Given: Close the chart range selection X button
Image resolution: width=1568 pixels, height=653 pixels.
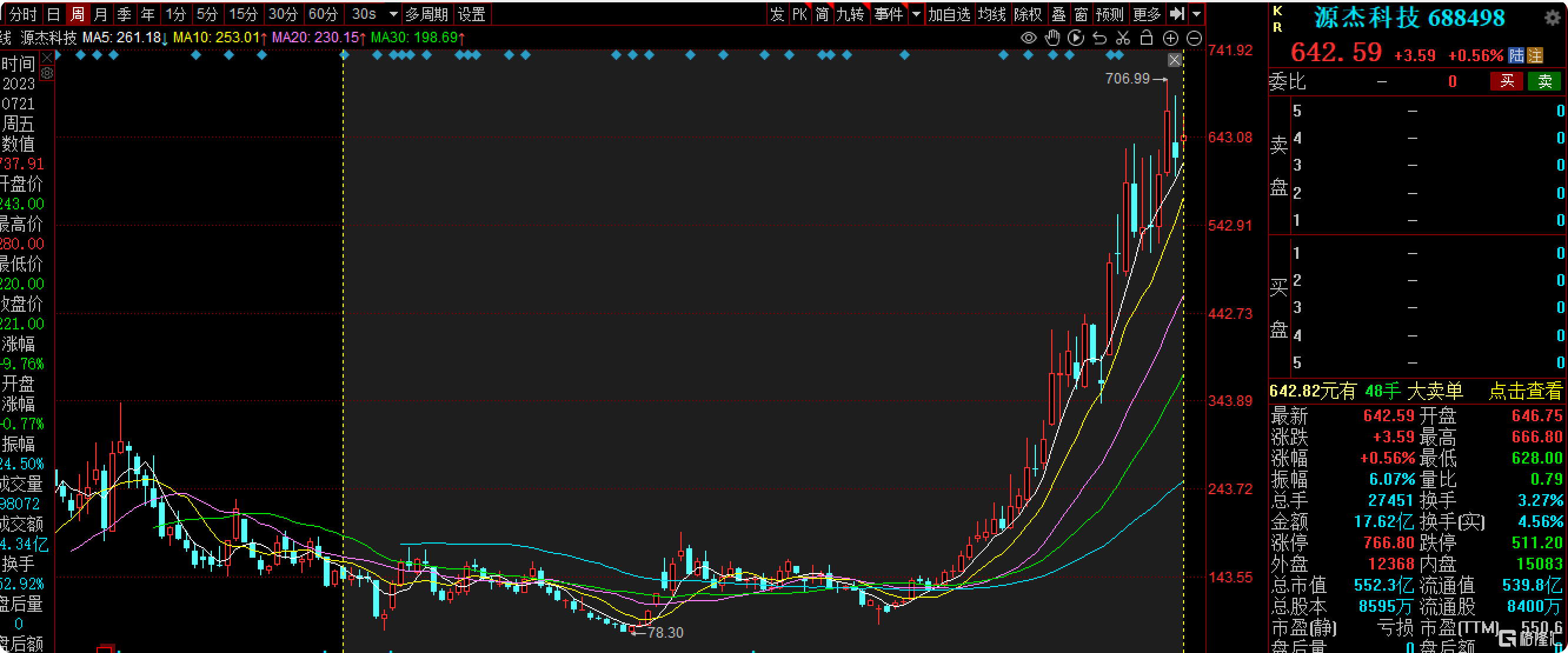Looking at the screenshot, I should tap(1175, 59).
